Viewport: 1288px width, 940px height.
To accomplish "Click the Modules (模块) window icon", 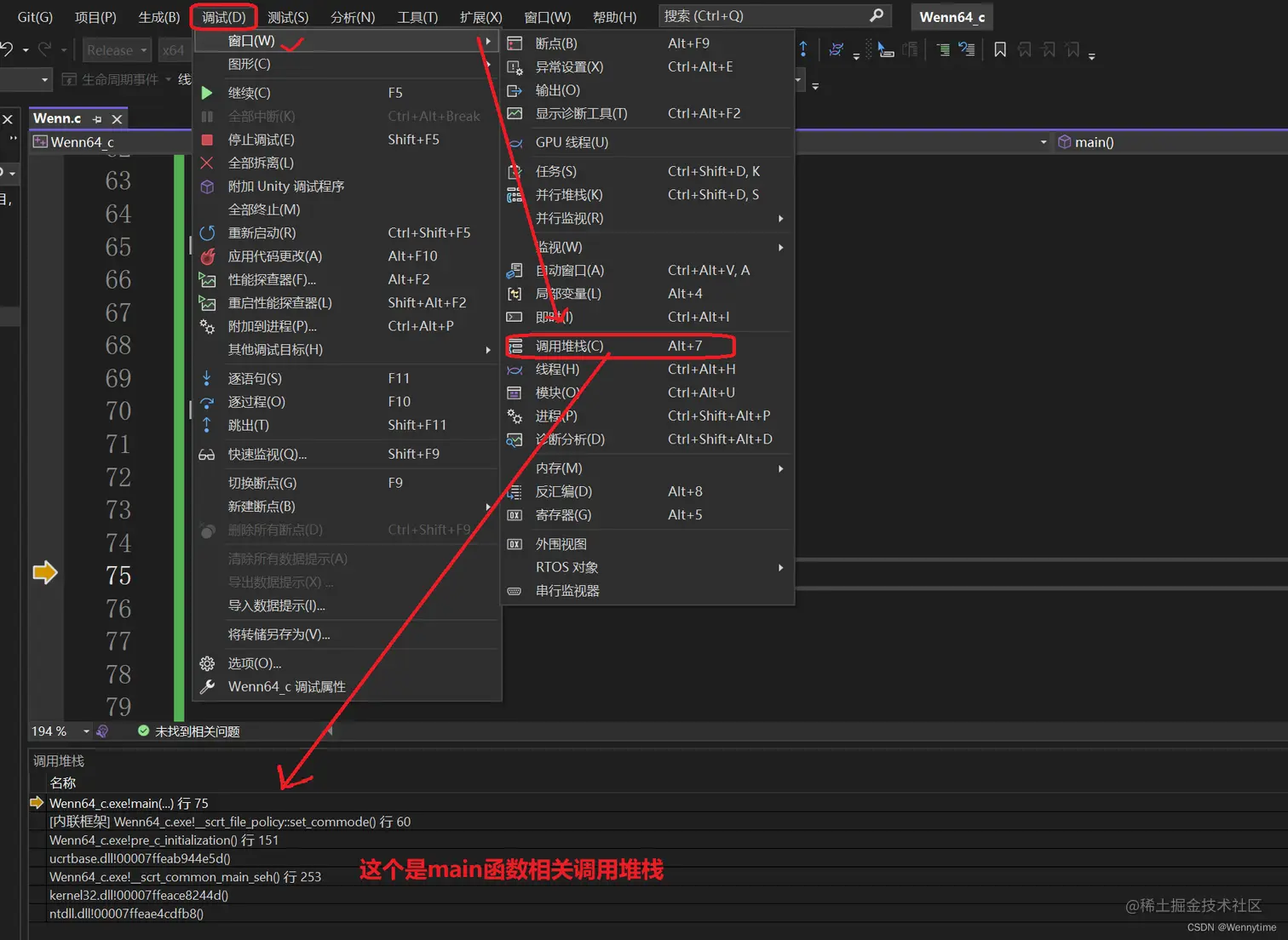I will coord(515,393).
